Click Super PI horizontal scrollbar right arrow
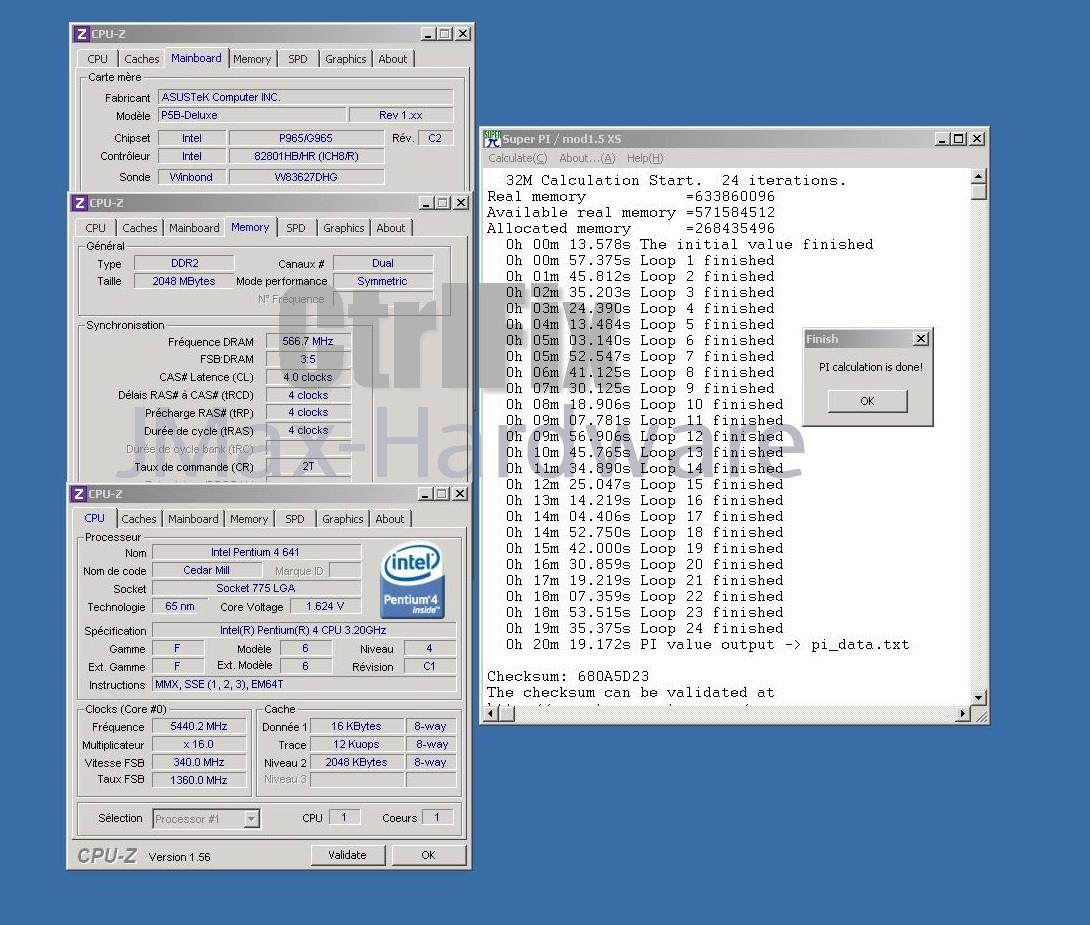1090x925 pixels. point(963,714)
